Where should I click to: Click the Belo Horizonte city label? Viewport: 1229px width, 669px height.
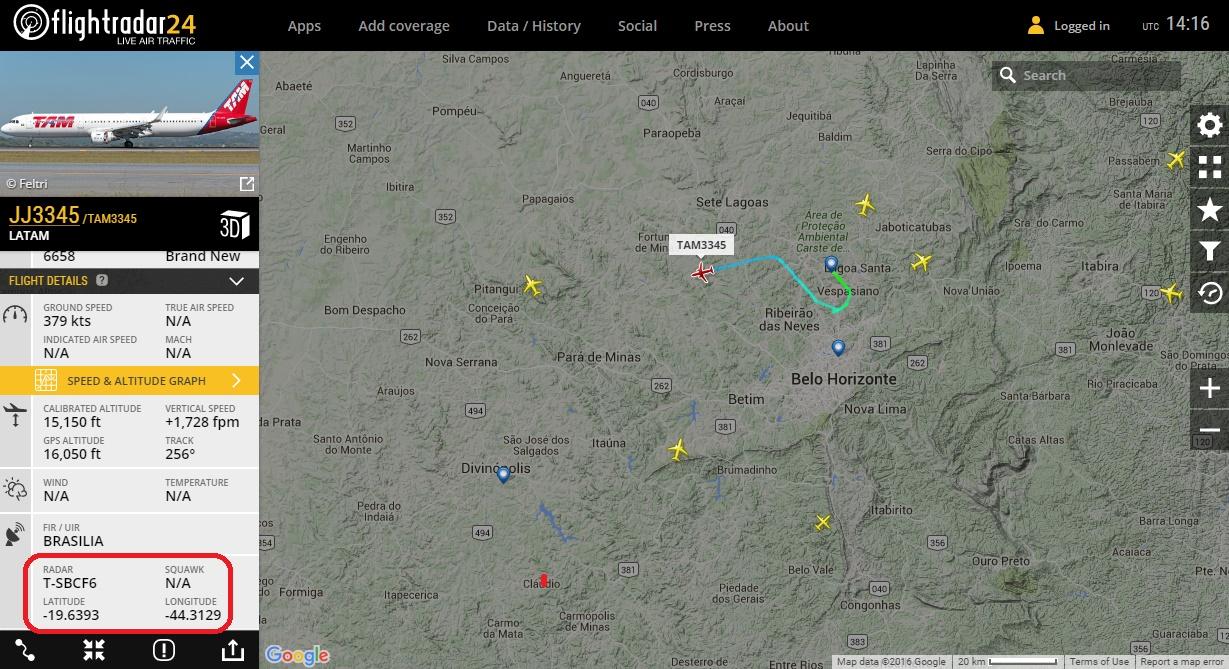(844, 379)
